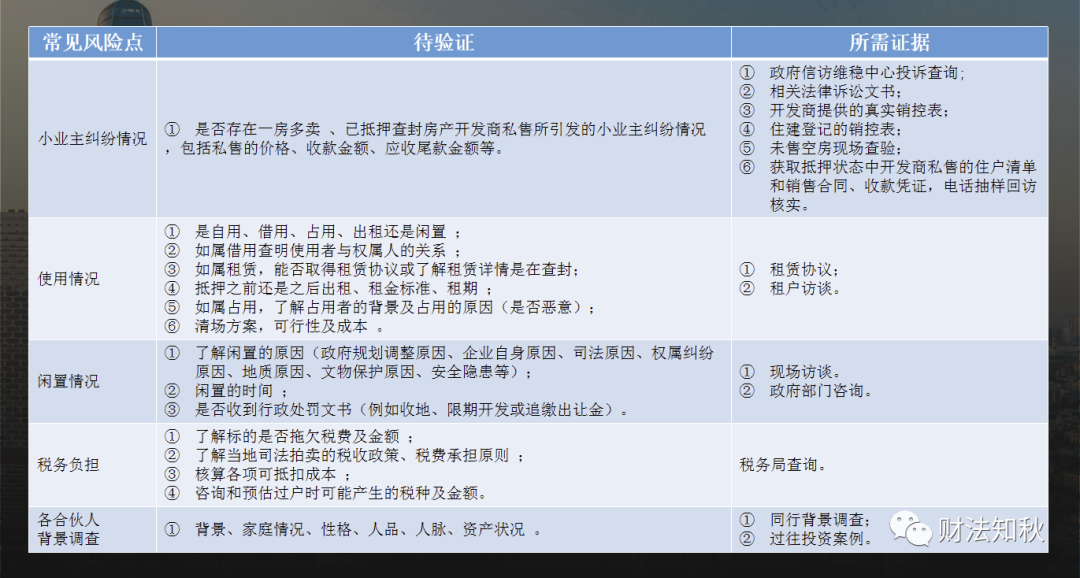Select the 租赁协议 evidence item
1080x578 pixels.
point(804,270)
